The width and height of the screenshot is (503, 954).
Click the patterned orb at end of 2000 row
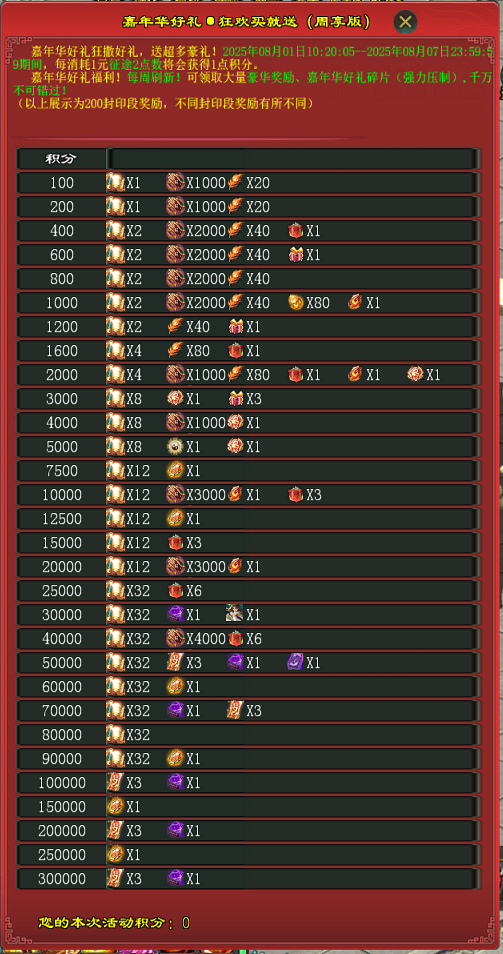(415, 374)
